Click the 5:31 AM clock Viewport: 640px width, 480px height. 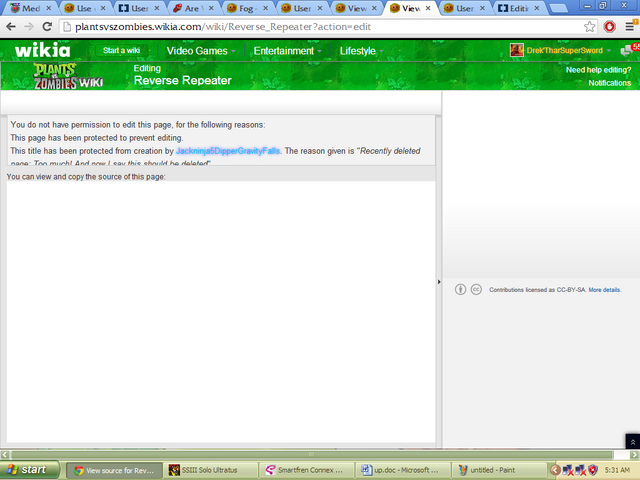[617, 470]
